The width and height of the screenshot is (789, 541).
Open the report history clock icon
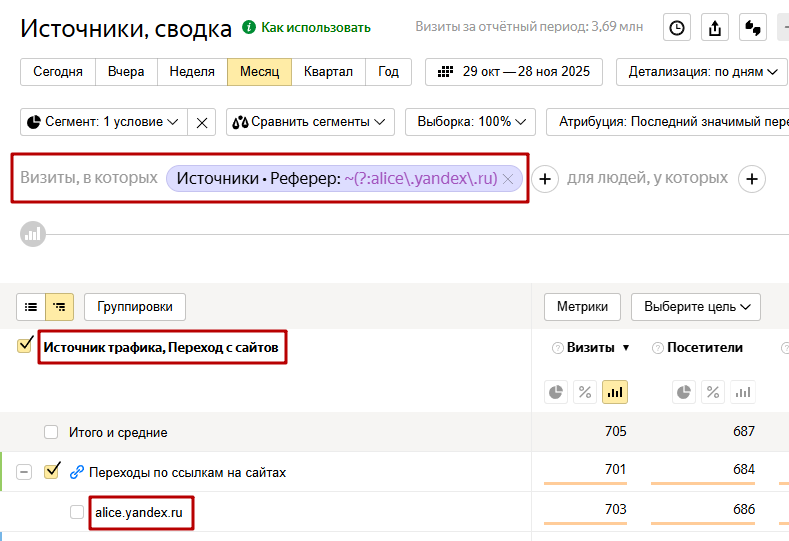[677, 28]
